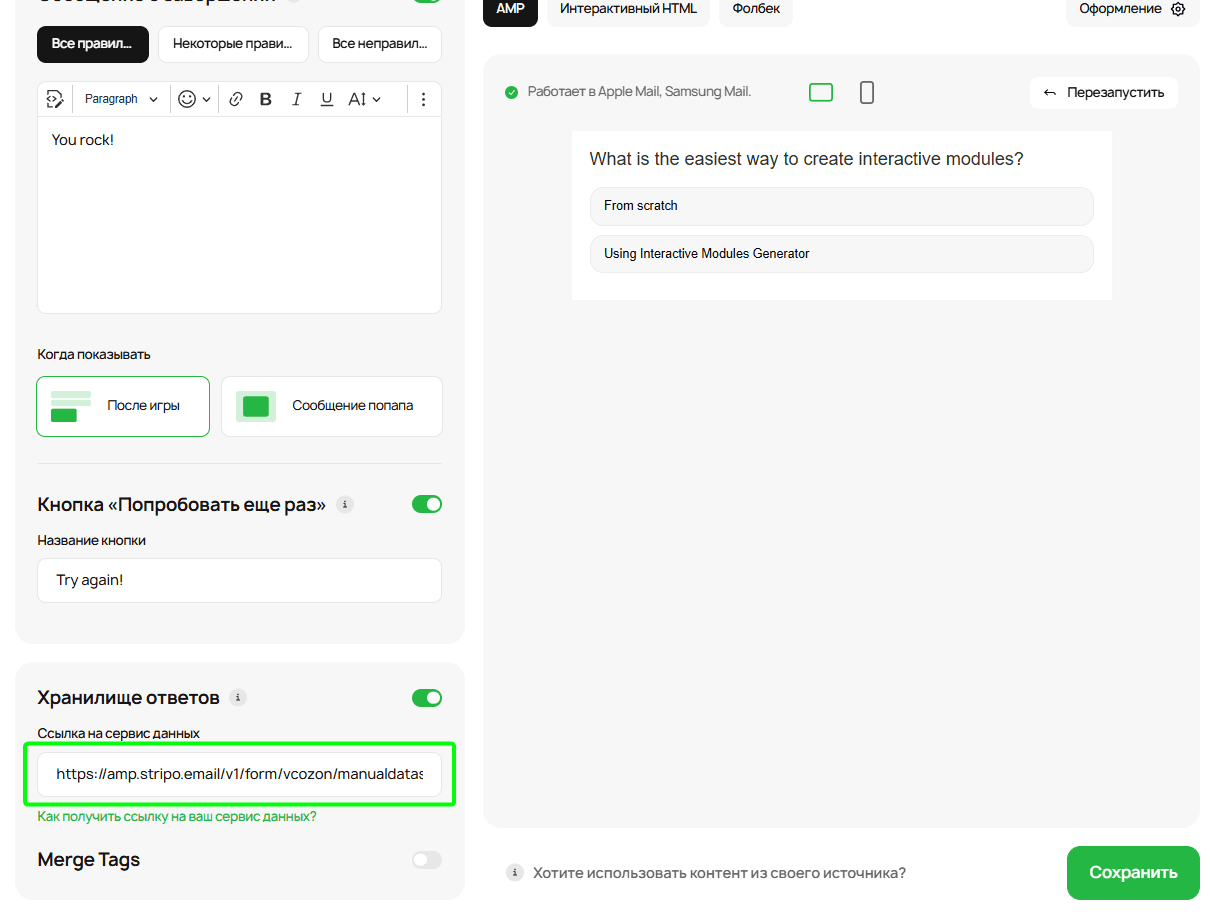Image resolution: width=1210 pixels, height=917 pixels.
Task: Open the emoji picker dropdown
Action: point(194,99)
